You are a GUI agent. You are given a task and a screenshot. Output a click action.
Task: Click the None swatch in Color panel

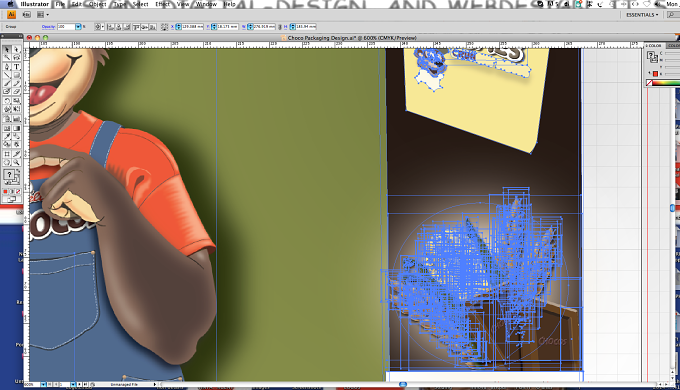649,83
